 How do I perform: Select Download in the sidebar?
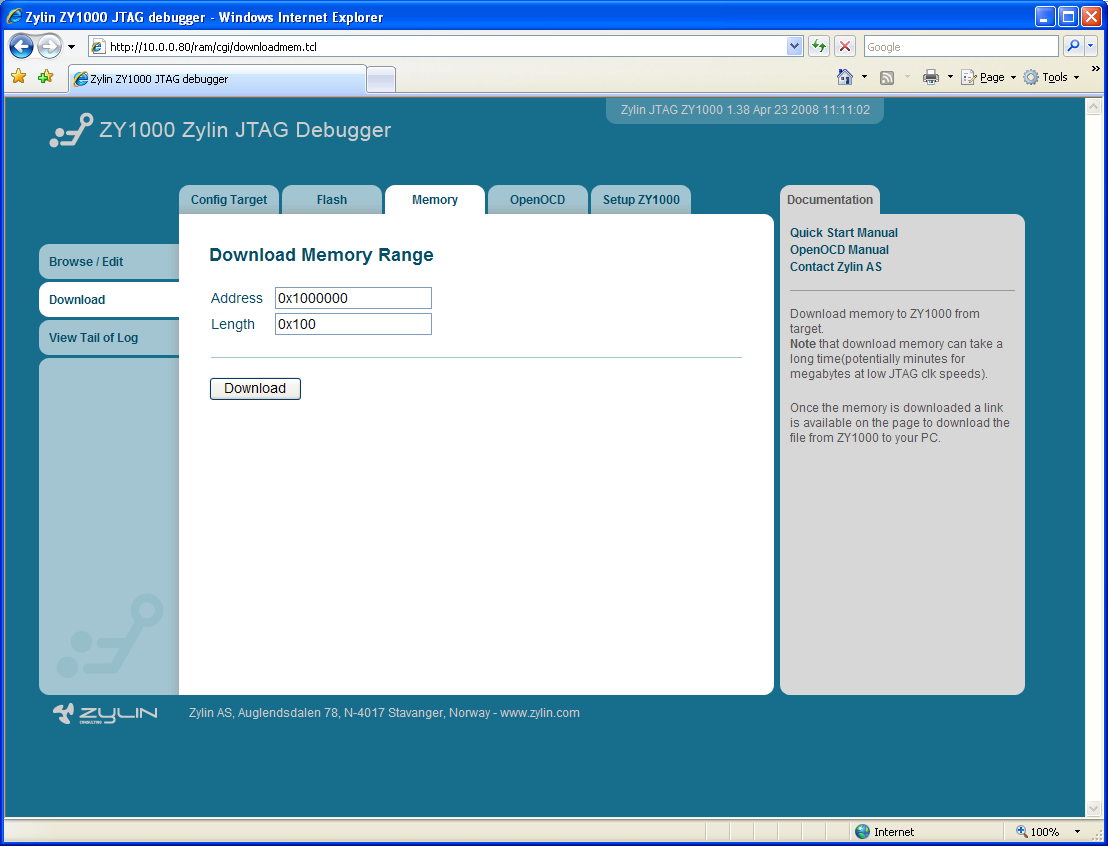(x=110, y=300)
